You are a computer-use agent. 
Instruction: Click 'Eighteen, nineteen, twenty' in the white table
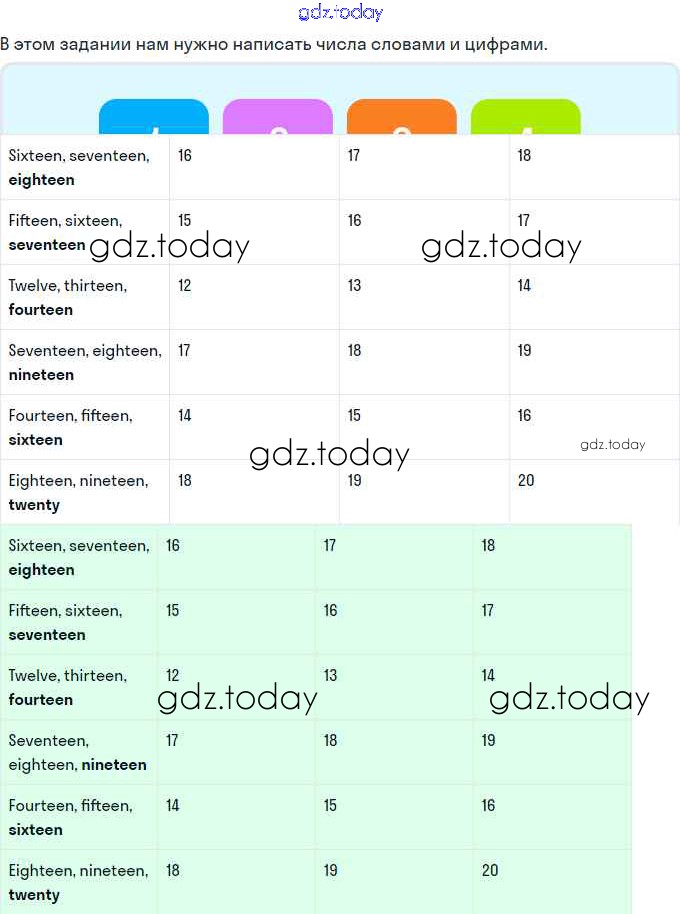tap(78, 492)
